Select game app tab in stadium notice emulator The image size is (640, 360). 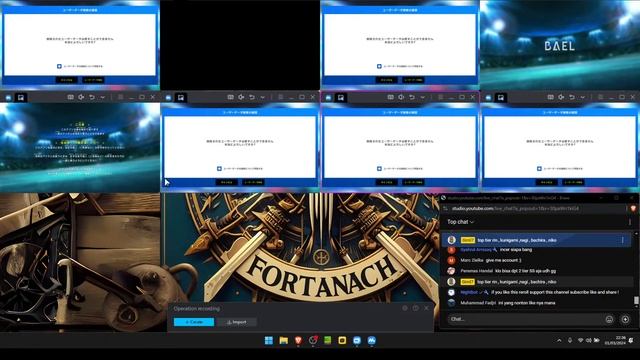20,98
